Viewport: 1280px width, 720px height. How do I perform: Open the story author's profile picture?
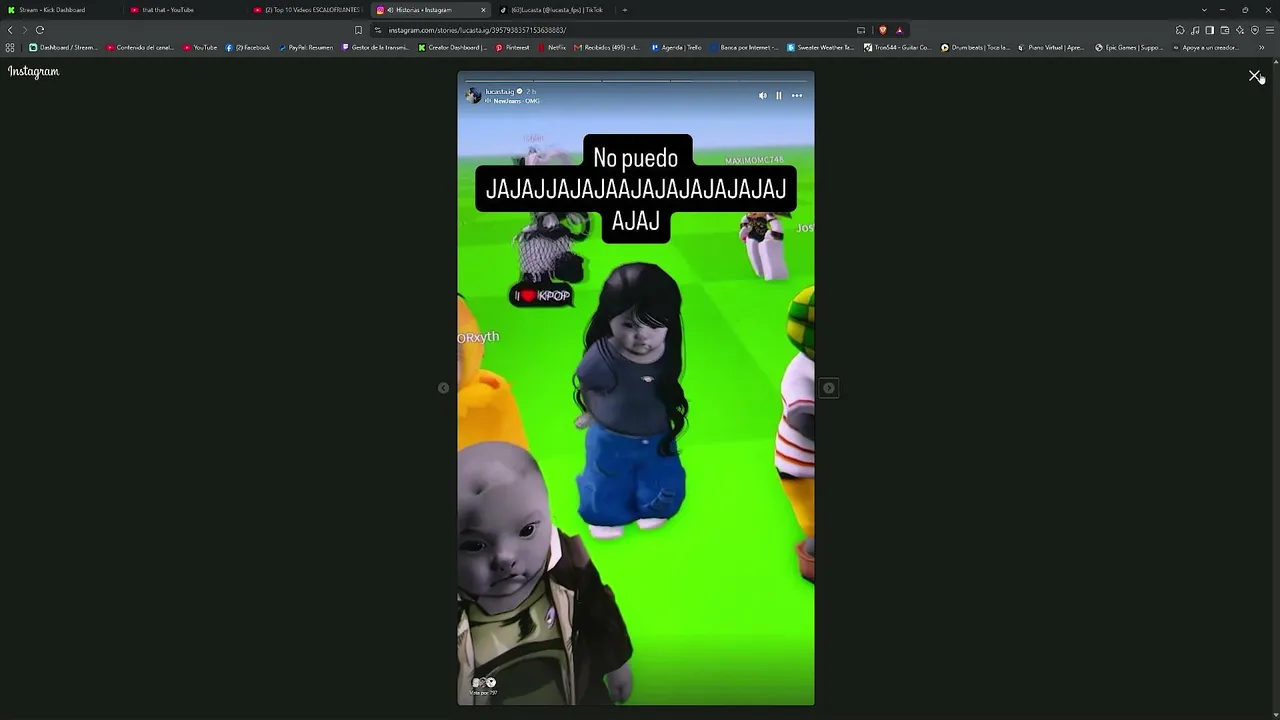[x=473, y=96]
